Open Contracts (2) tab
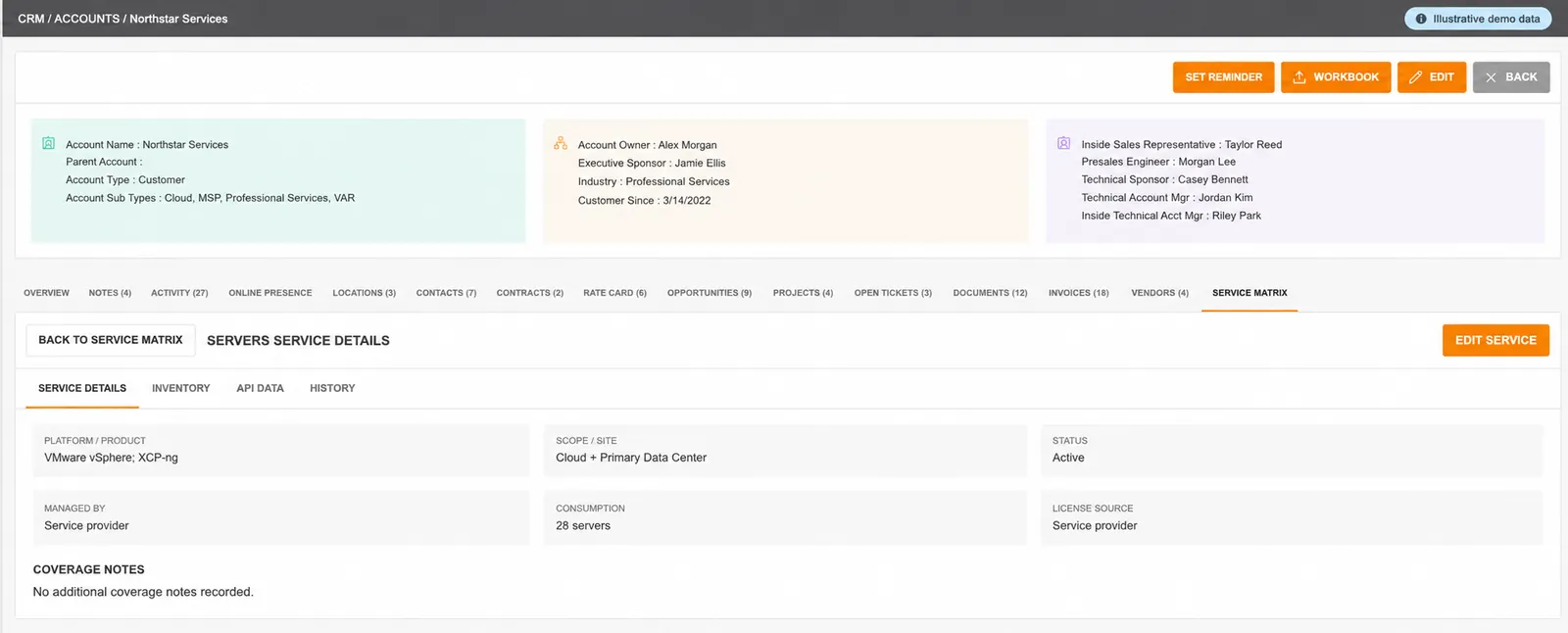The image size is (1568, 633). tap(529, 293)
